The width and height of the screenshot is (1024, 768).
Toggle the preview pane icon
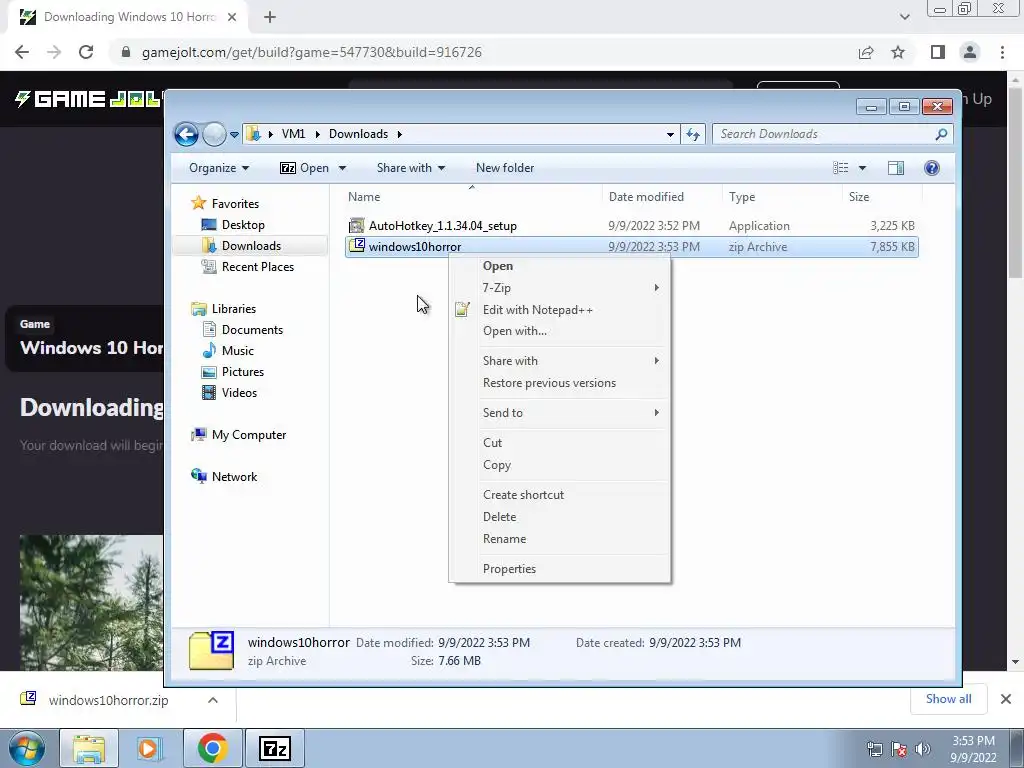[x=896, y=168]
